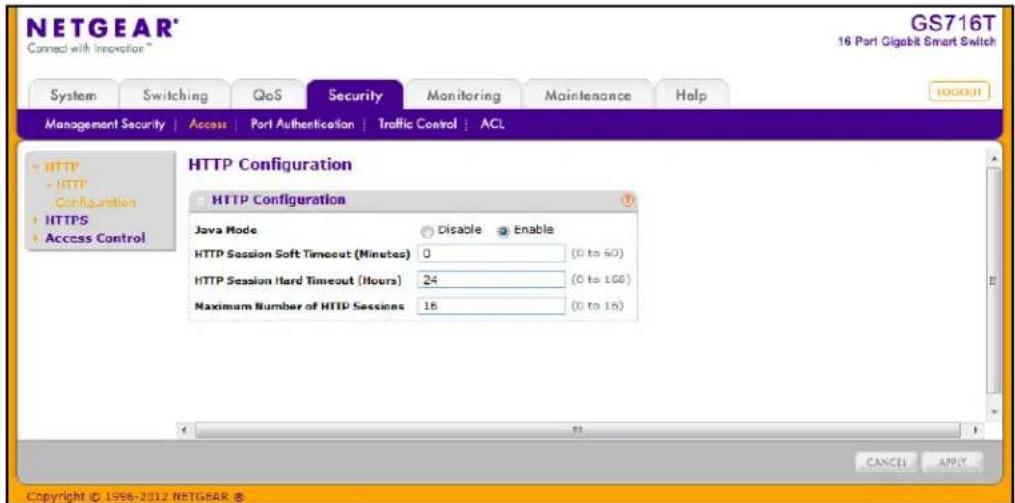Click the APPLY button
Viewport: 1015px width, 503px height.
tap(952, 462)
